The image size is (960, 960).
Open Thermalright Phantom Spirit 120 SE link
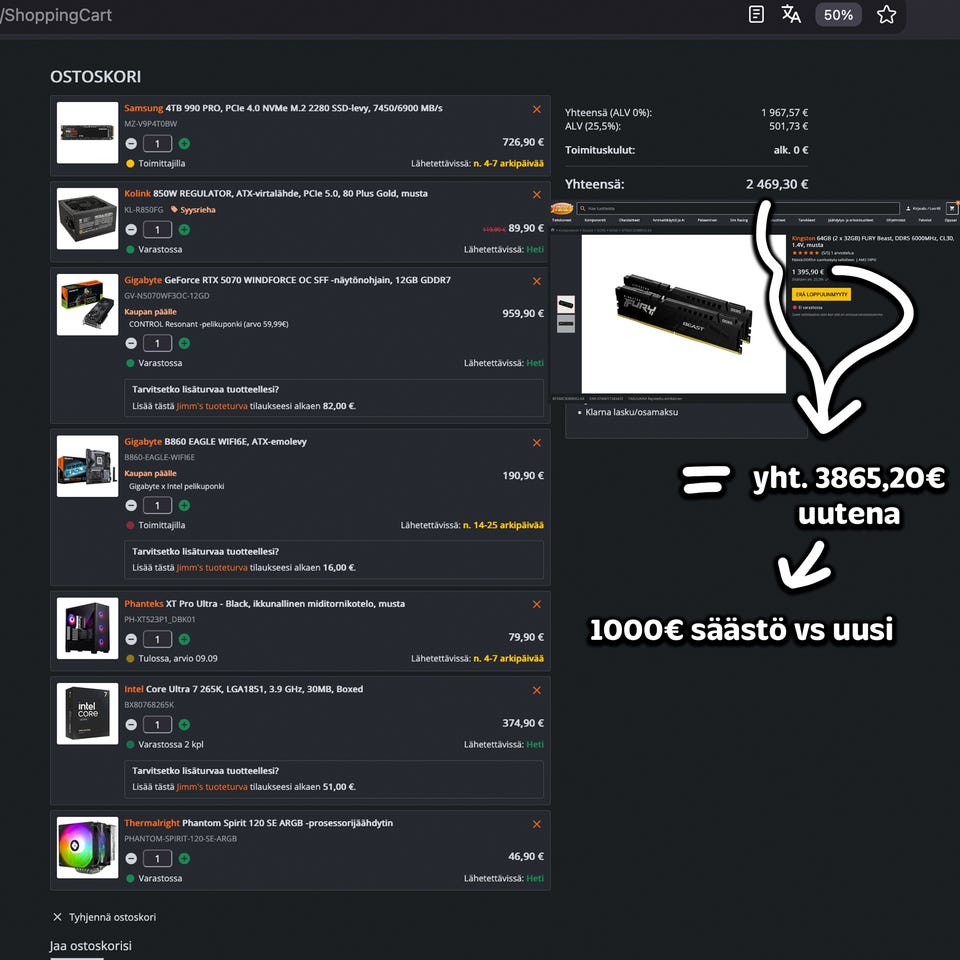258,823
